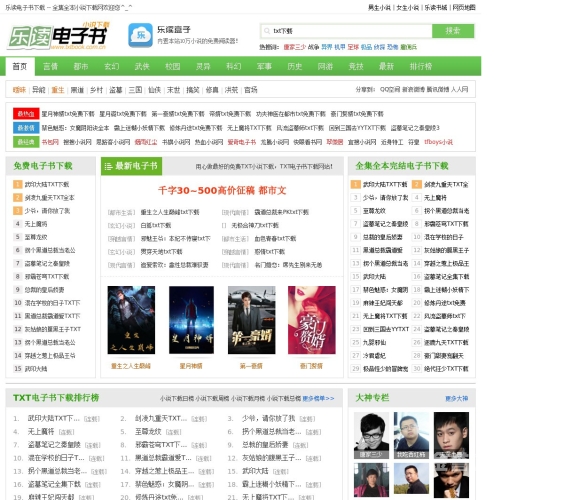The image size is (564, 500).
Task: Open the 武侠 category in the navigation bar
Action: [142, 67]
